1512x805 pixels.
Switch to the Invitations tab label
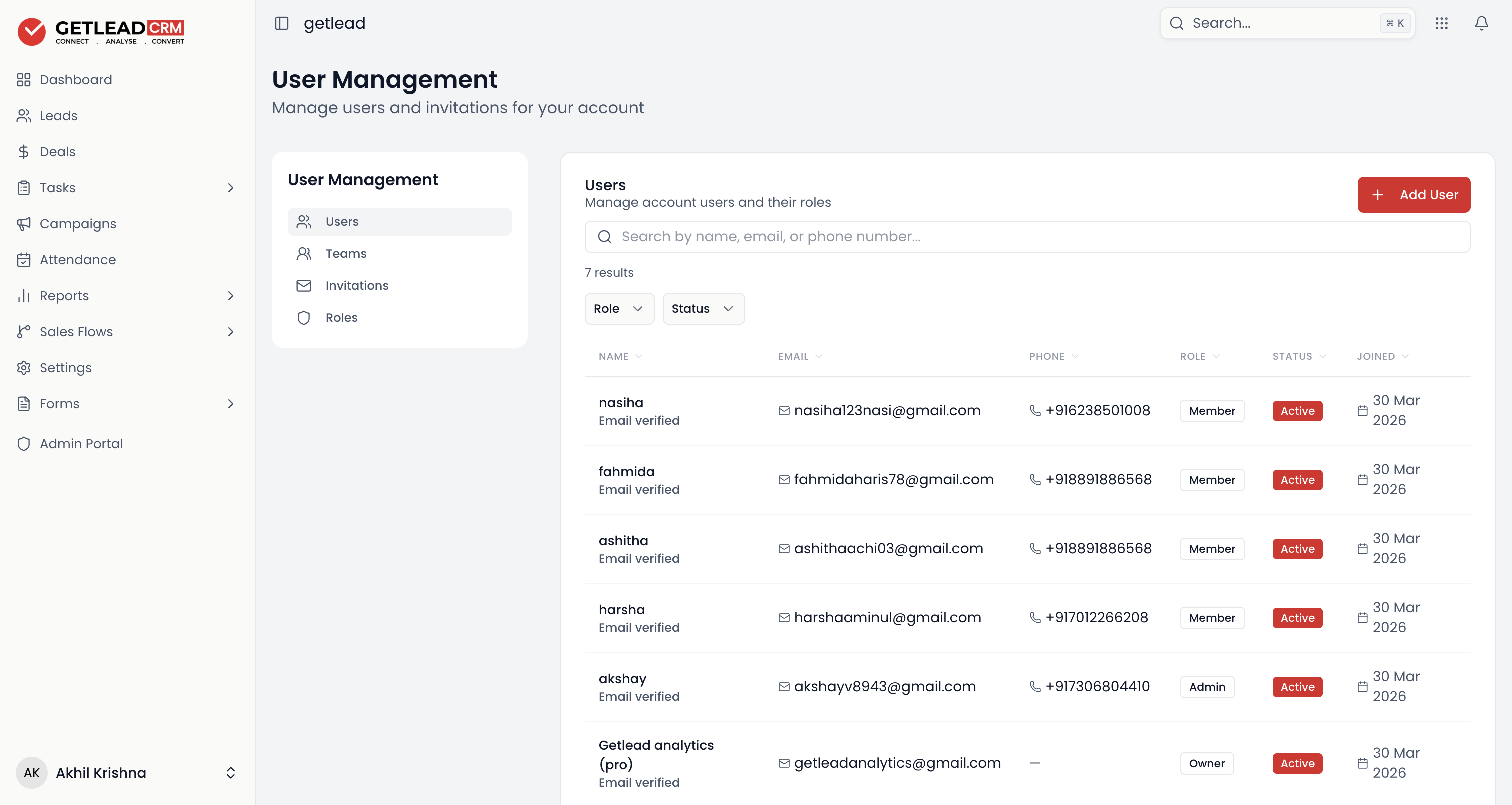tap(357, 286)
